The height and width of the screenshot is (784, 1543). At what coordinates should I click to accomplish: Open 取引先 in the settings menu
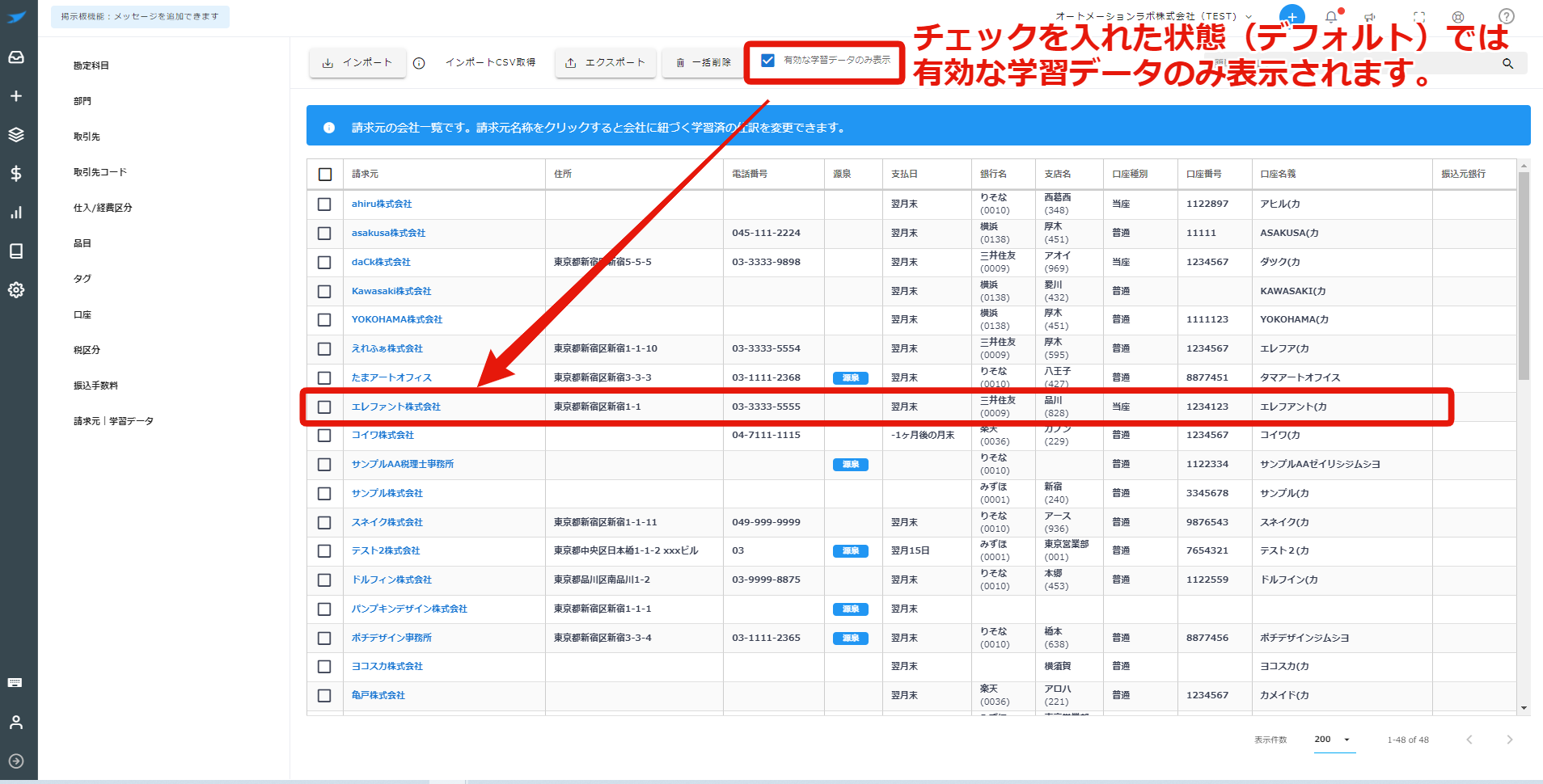point(87,137)
